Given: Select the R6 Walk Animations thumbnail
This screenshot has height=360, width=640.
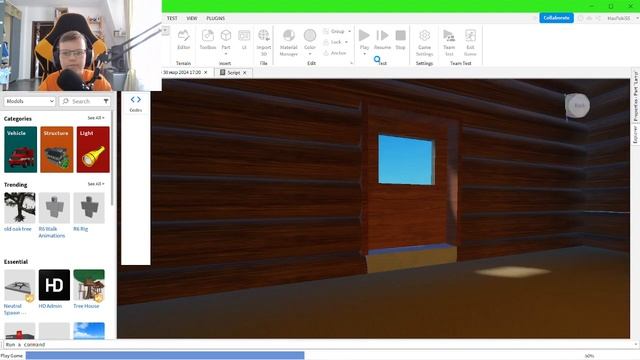Looking at the screenshot, I should [54, 208].
